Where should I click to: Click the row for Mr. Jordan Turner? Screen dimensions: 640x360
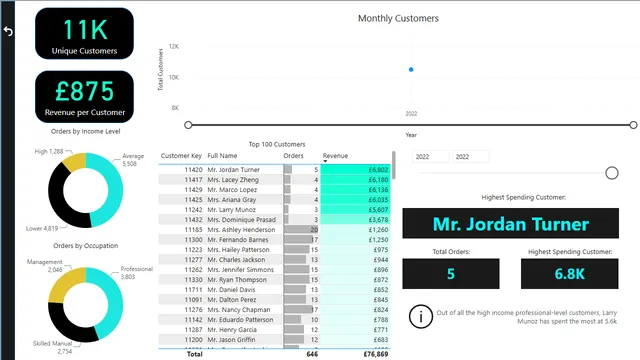274,169
